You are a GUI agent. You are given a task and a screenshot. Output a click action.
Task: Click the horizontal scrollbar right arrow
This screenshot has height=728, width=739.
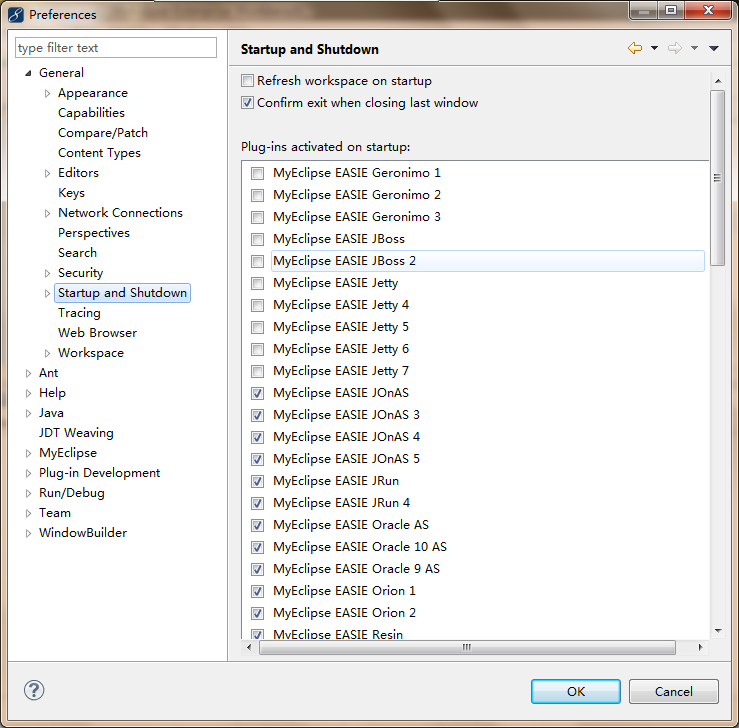[700, 647]
